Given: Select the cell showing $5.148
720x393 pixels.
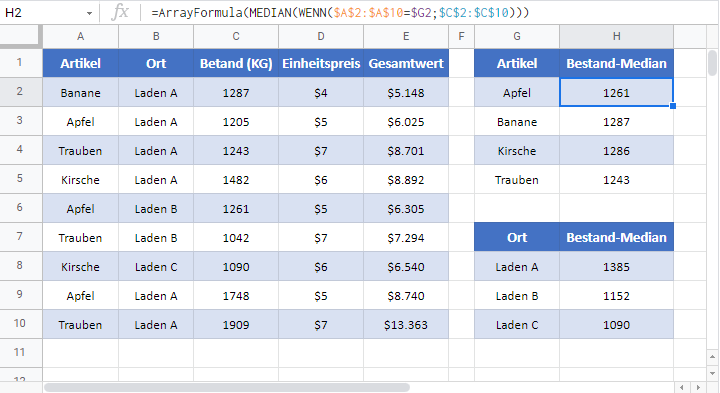Looking at the screenshot, I should coord(406,93).
